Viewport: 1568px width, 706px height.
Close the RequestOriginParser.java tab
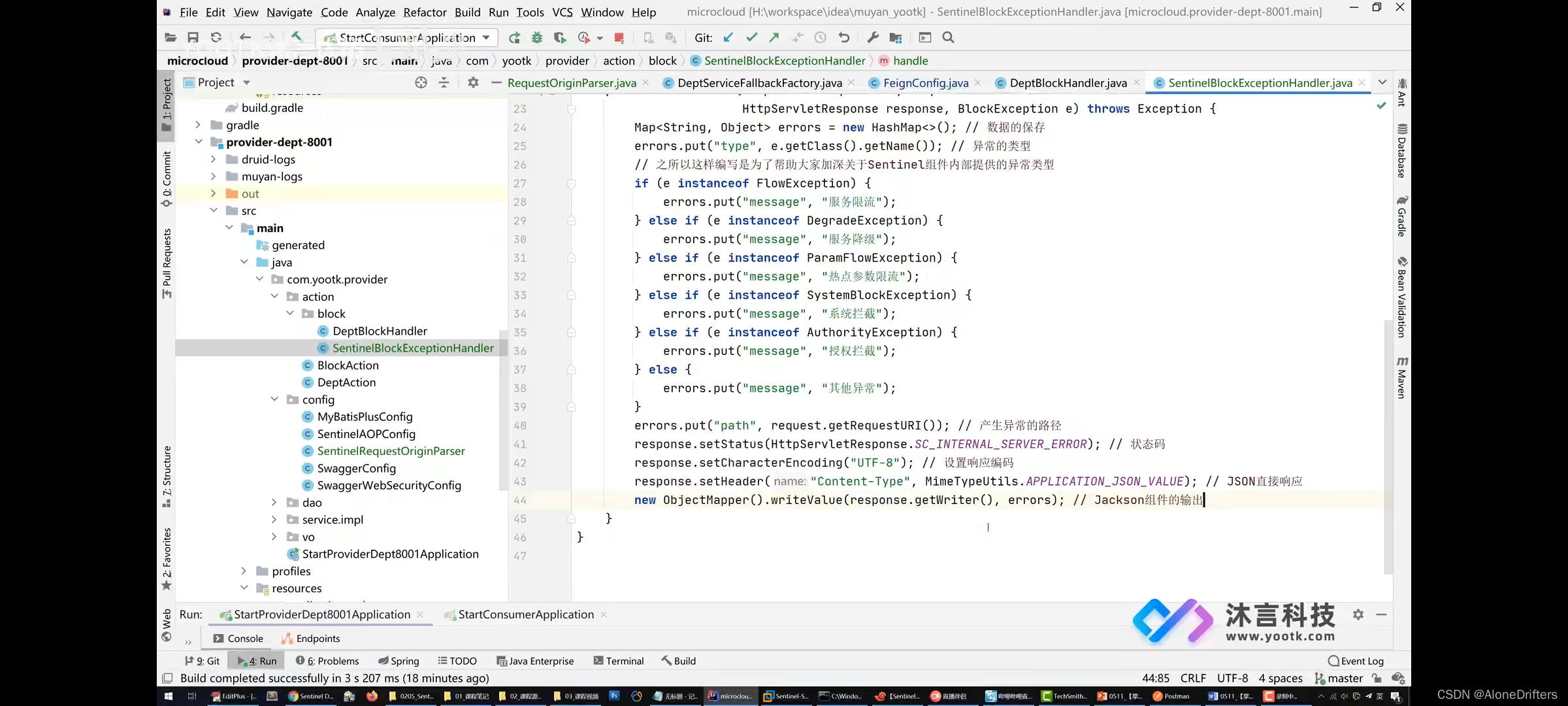(x=645, y=82)
